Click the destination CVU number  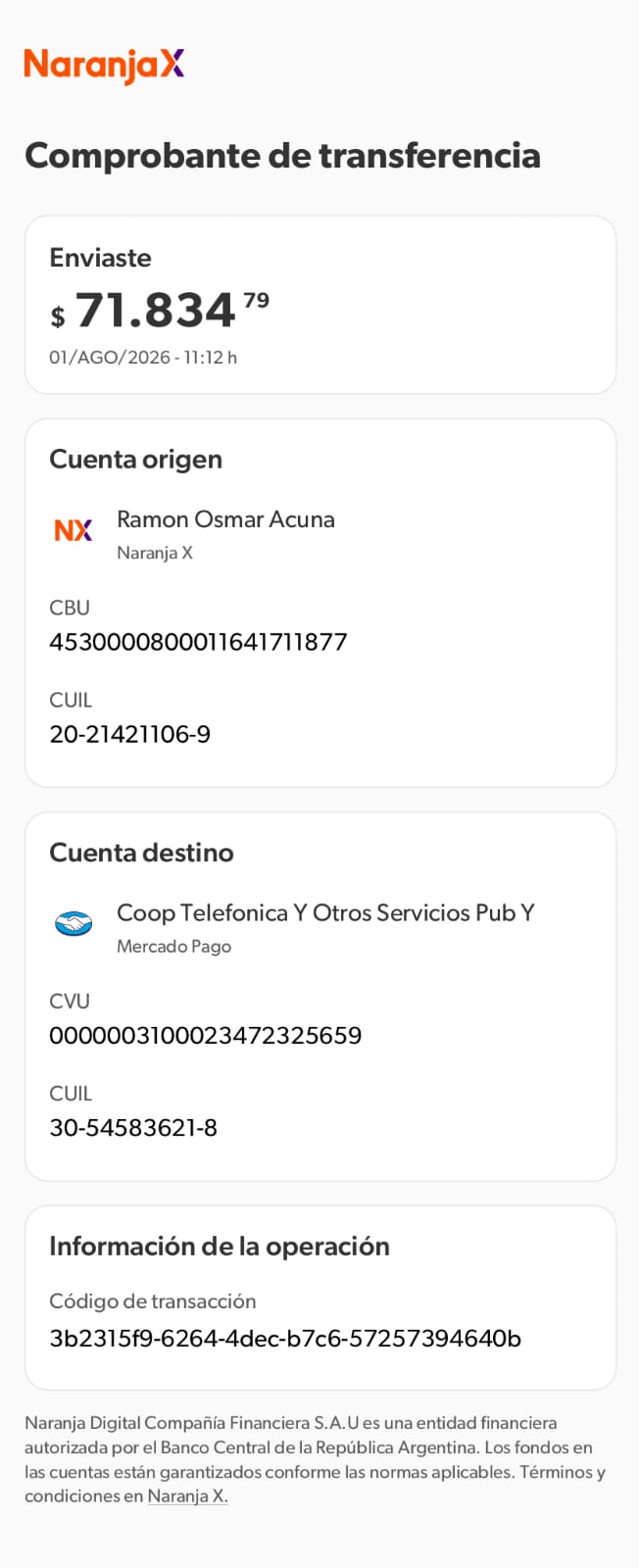point(206,1035)
